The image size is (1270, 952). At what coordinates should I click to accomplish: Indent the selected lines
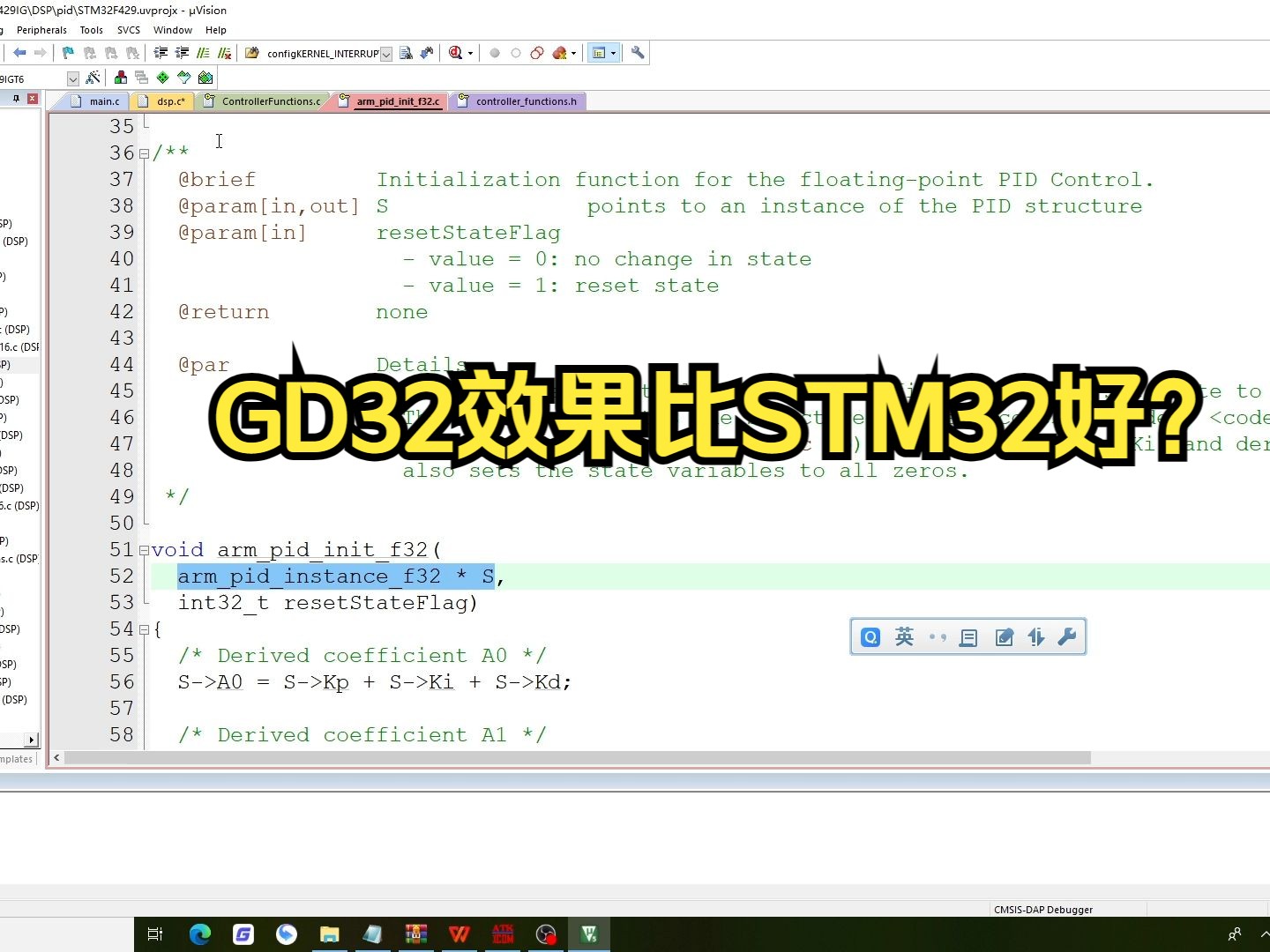(x=161, y=53)
